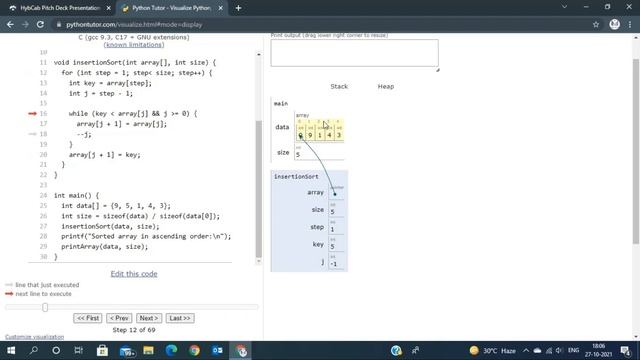Open the Windows Start menu
The width and height of the screenshot is (640, 360).
click(11, 351)
